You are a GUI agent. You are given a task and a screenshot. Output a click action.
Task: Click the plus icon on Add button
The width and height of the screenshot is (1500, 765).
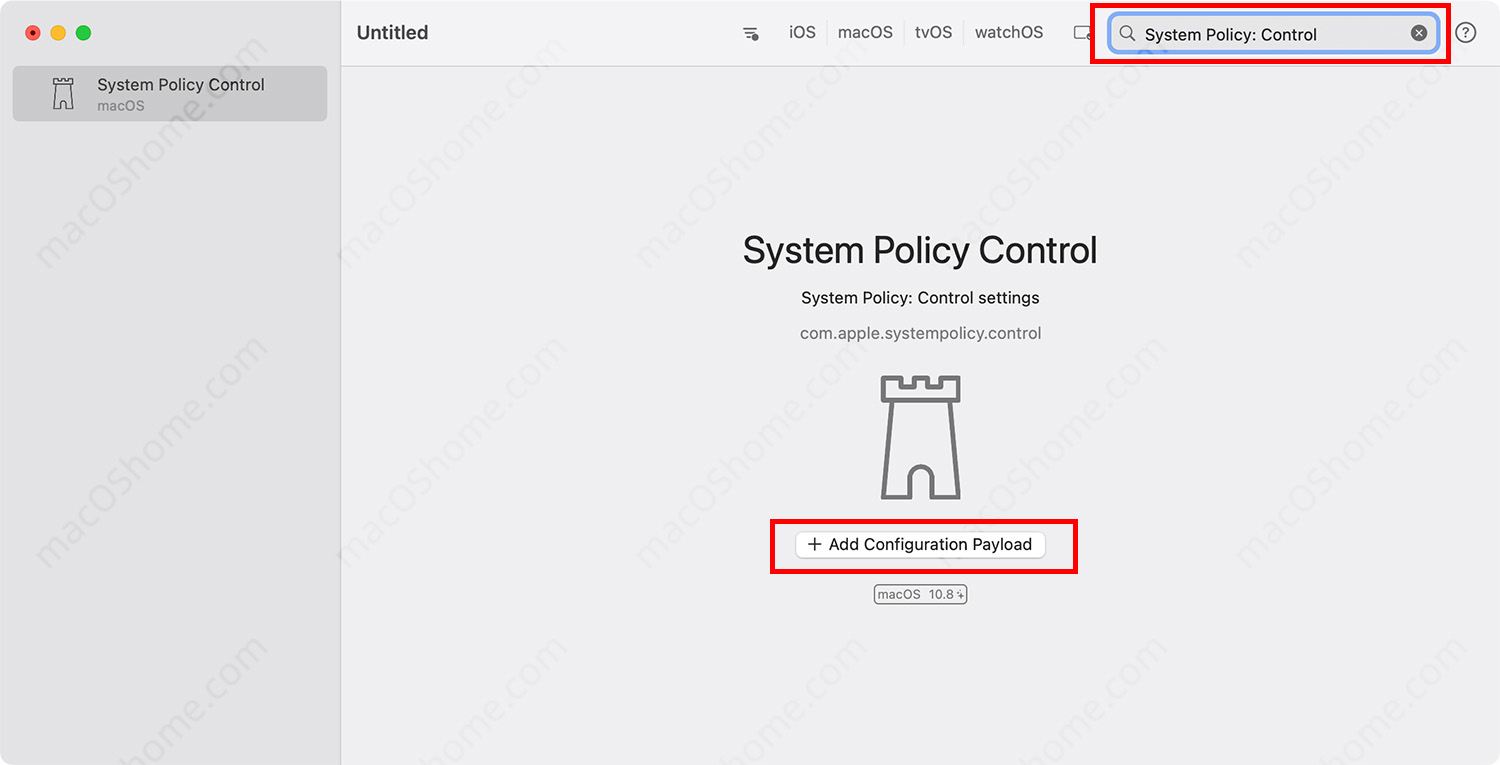(x=814, y=544)
